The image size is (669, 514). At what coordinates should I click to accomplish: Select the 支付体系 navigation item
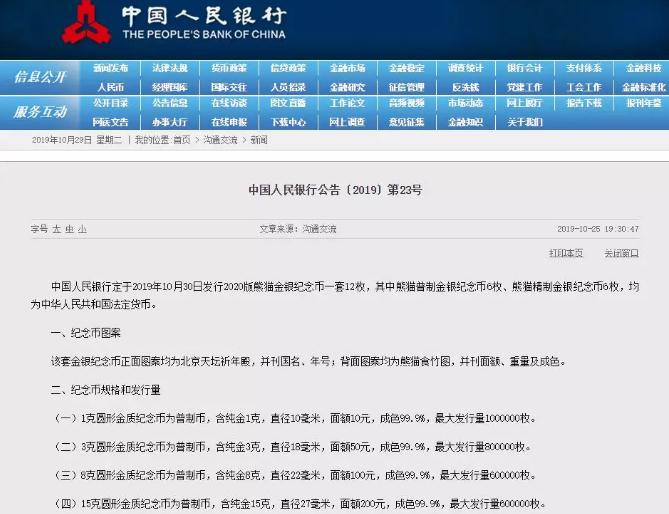[x=583, y=68]
